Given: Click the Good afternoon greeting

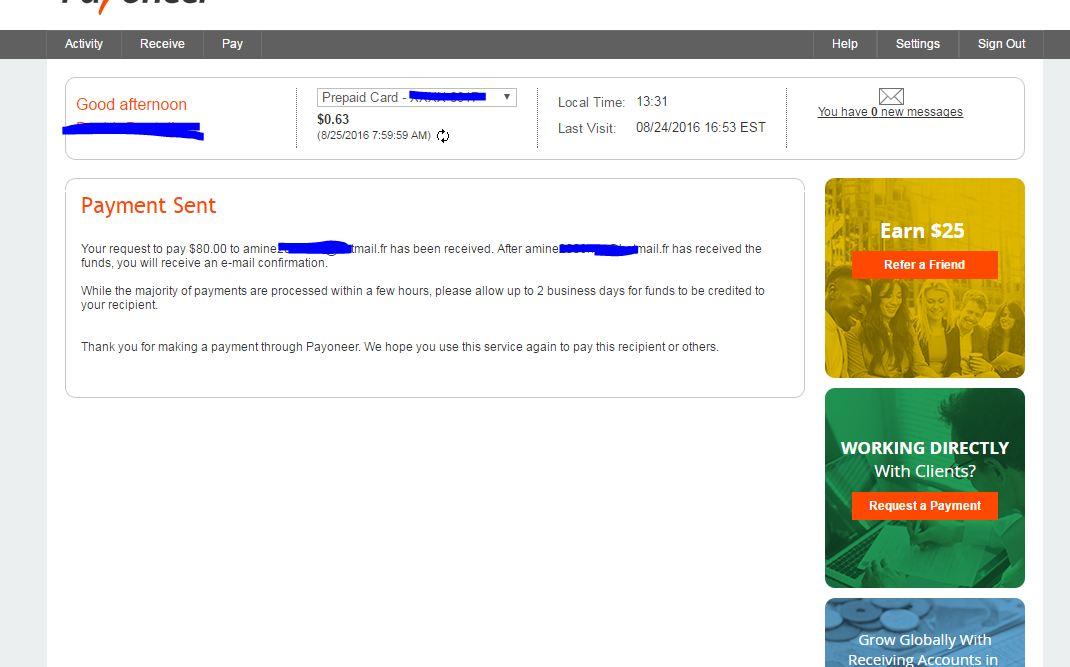Looking at the screenshot, I should click(x=131, y=104).
